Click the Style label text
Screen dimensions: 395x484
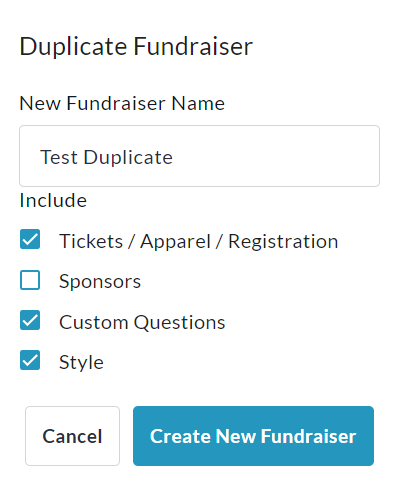[x=81, y=362]
